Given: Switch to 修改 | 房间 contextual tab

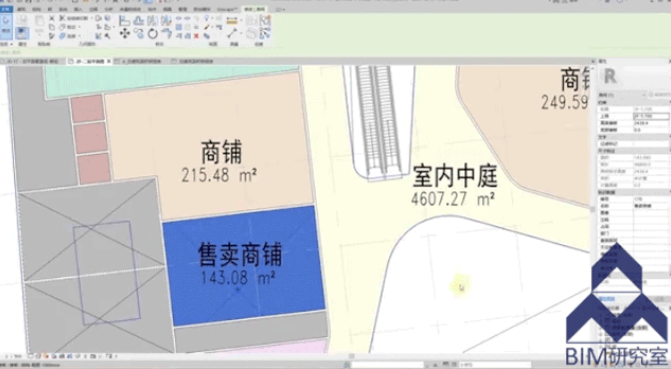Looking at the screenshot, I should pyautogui.click(x=254, y=9).
